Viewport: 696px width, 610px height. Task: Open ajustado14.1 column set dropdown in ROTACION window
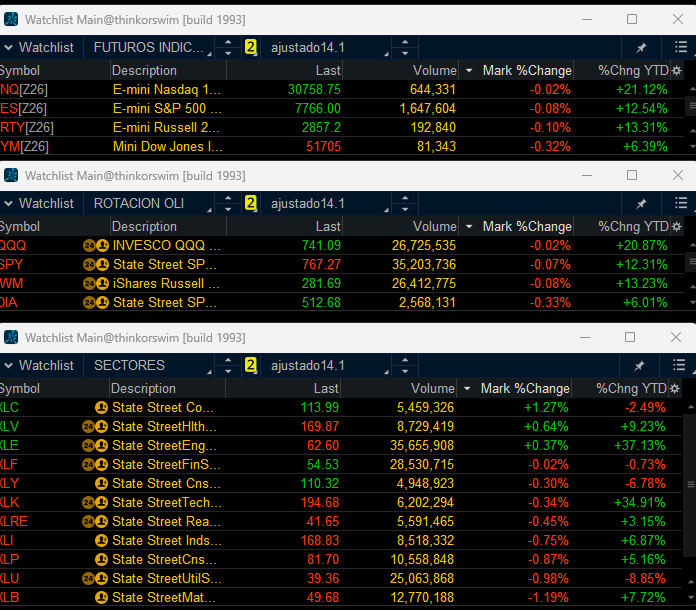point(326,203)
